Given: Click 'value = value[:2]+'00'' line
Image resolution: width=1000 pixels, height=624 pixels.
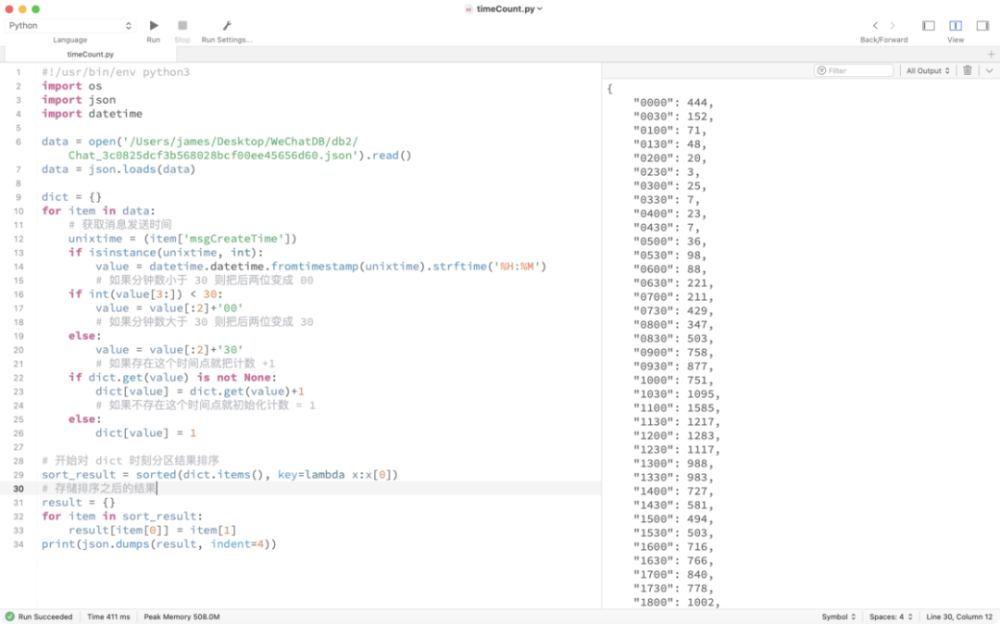Looking at the screenshot, I should 169,308.
